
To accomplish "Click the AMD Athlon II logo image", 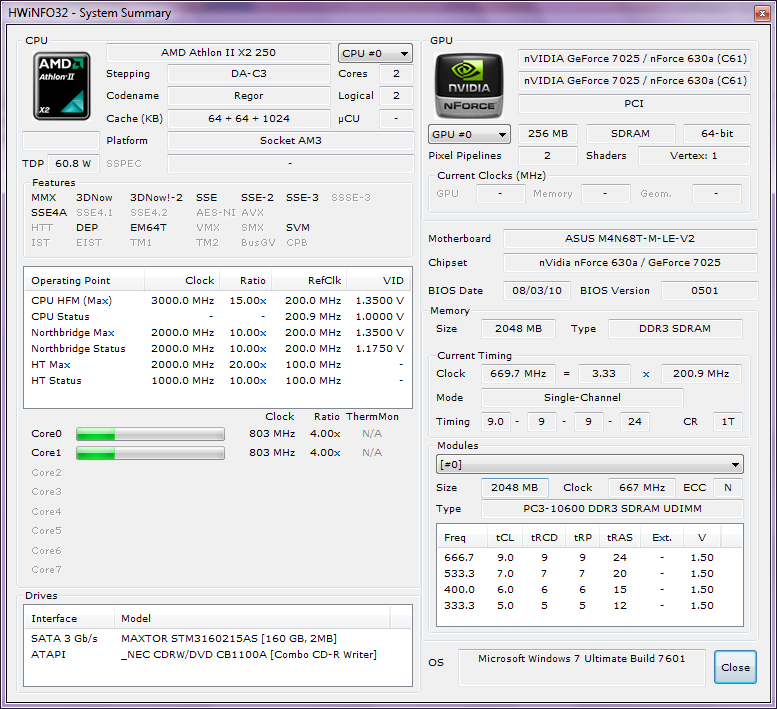I will (62, 86).
